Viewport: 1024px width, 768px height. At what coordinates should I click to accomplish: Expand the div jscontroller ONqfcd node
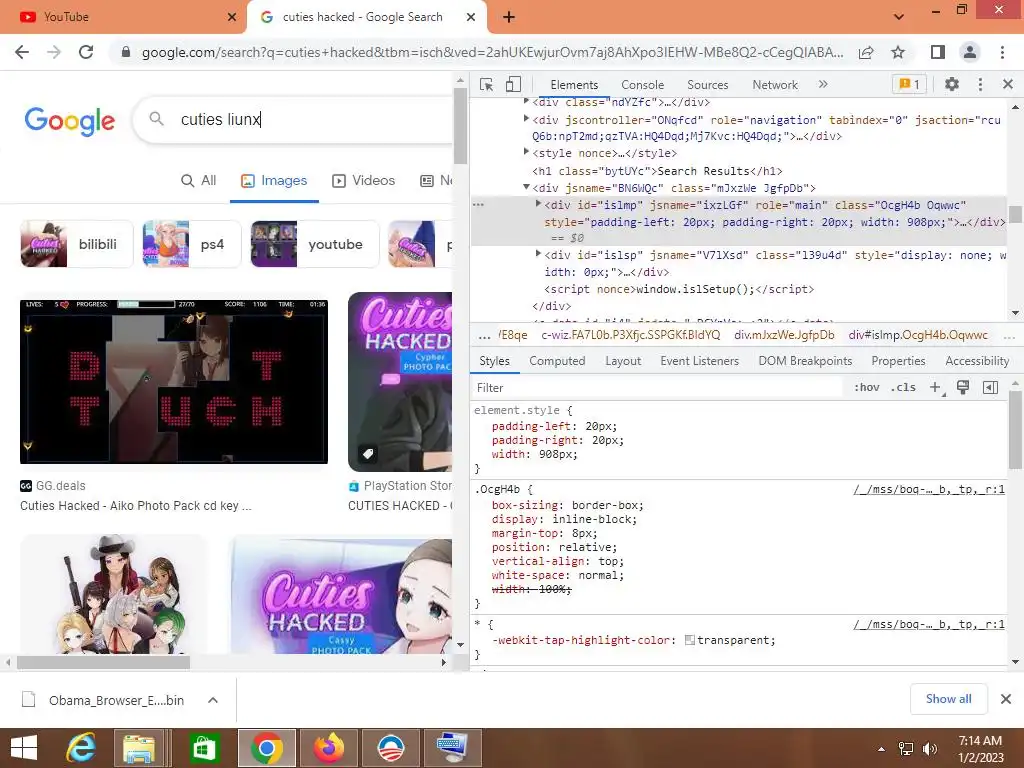tap(526, 119)
